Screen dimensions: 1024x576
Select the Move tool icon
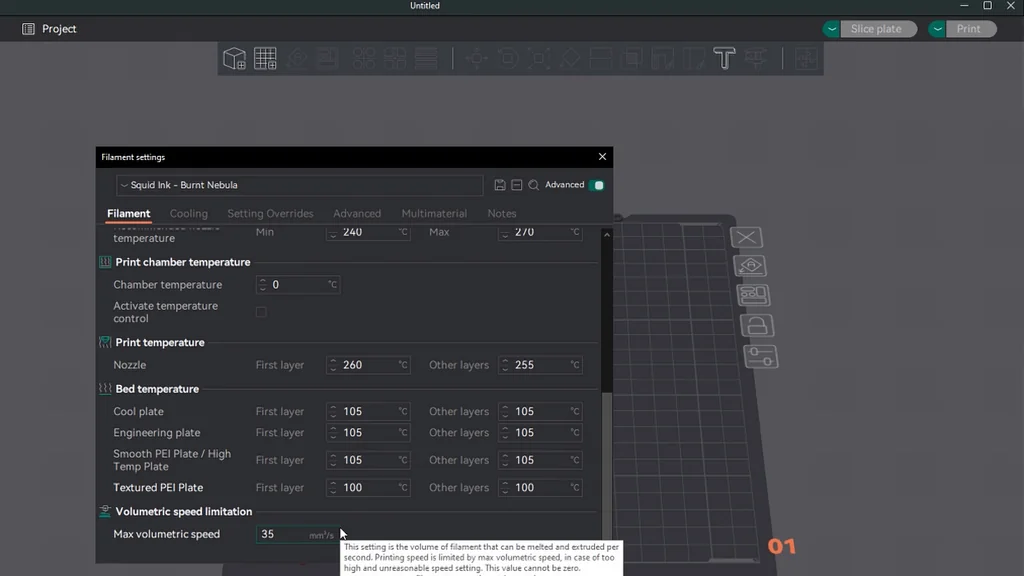[477, 58]
